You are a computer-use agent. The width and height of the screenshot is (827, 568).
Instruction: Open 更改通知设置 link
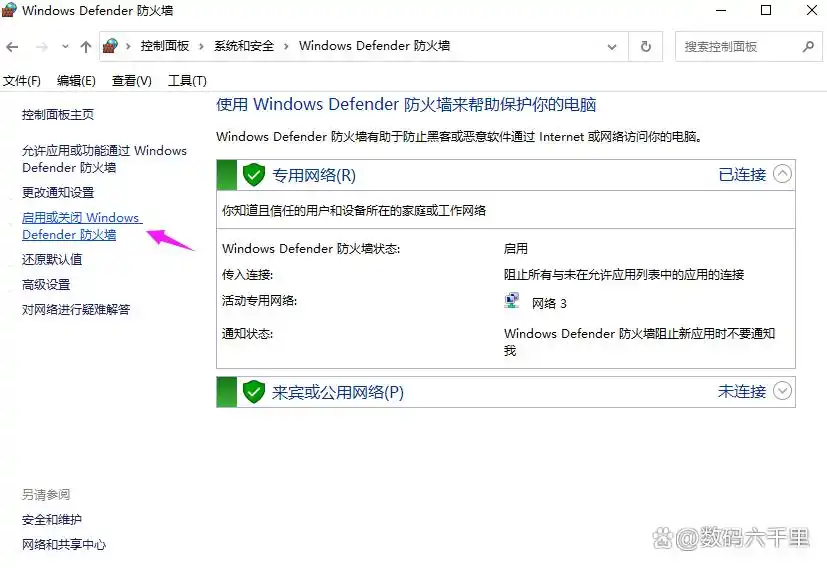pos(57,192)
